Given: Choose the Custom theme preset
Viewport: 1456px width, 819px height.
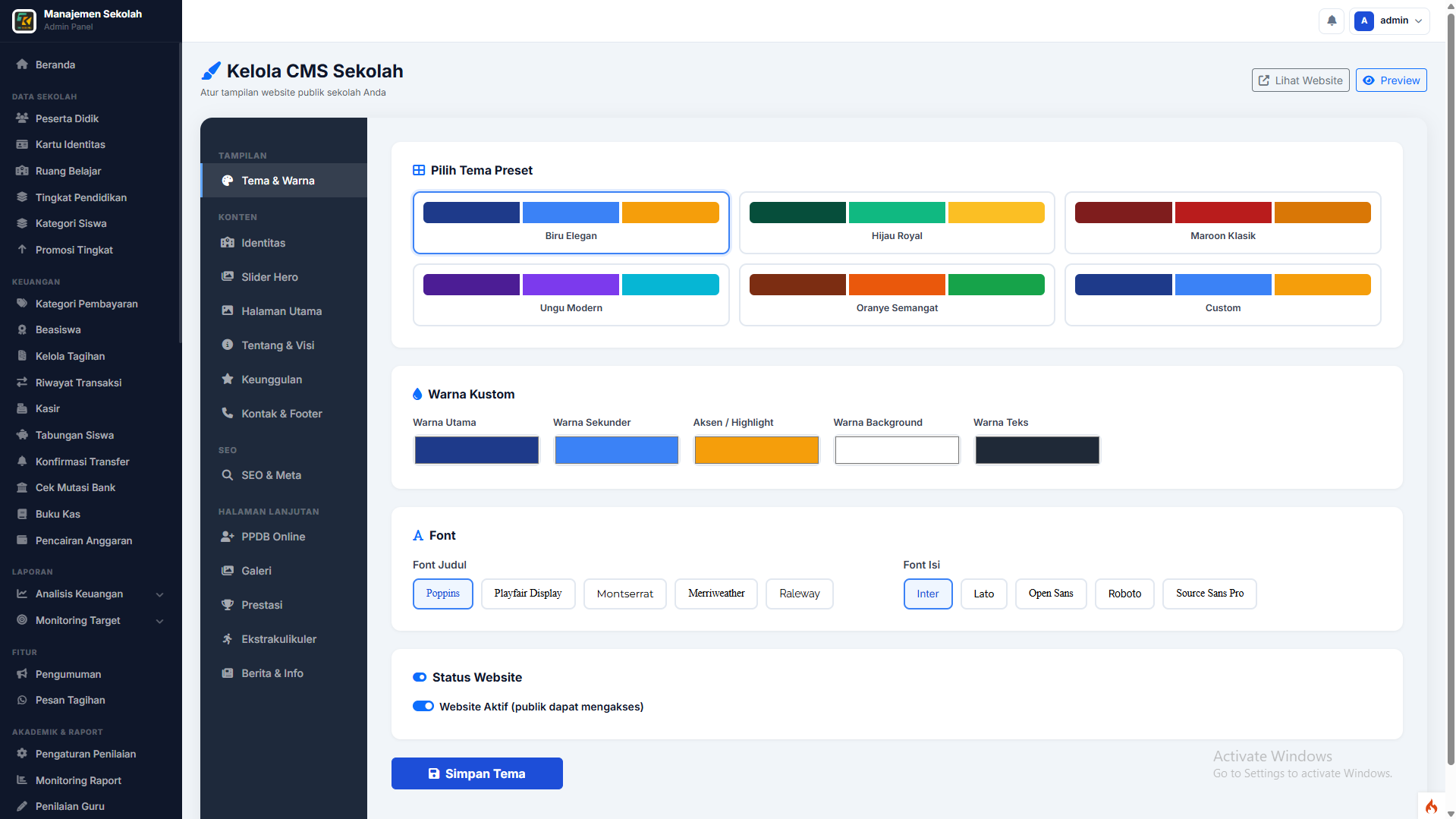Looking at the screenshot, I should click(x=1223, y=295).
